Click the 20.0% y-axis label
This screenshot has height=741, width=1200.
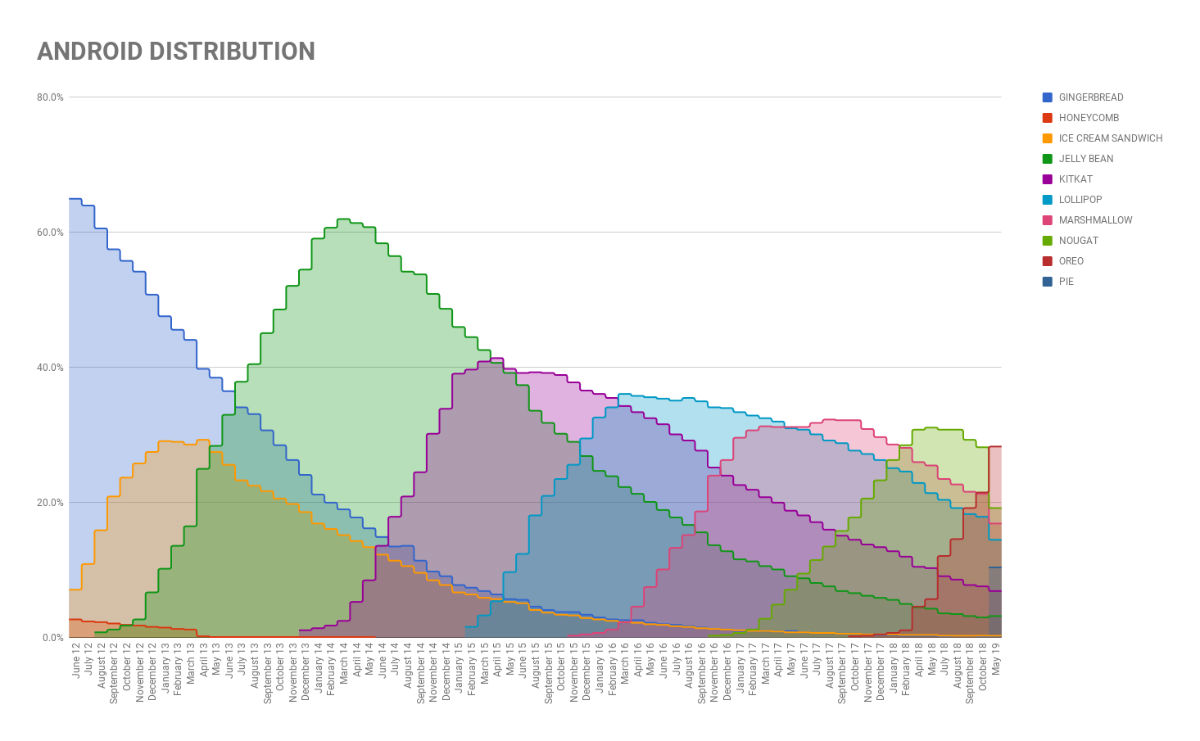point(51,503)
